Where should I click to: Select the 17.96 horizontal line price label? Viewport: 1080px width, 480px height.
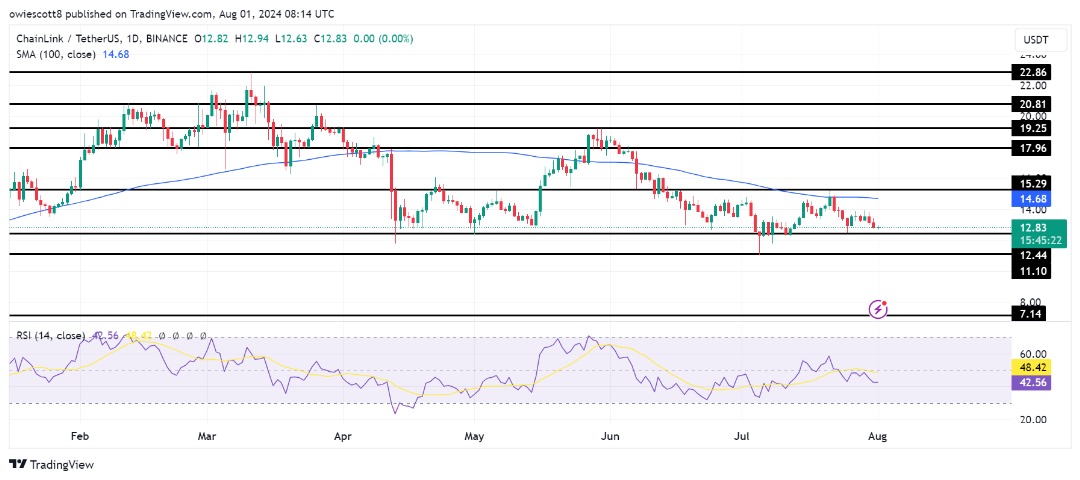tap(1030, 148)
